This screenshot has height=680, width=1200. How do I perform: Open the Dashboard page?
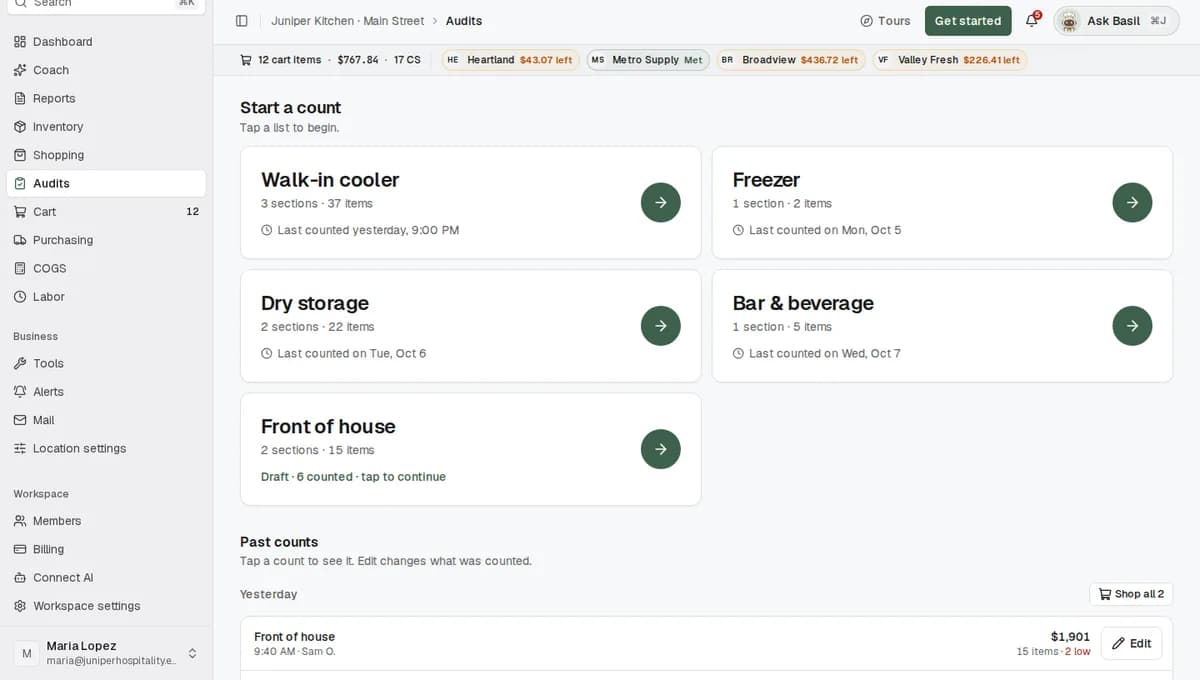[106, 42]
